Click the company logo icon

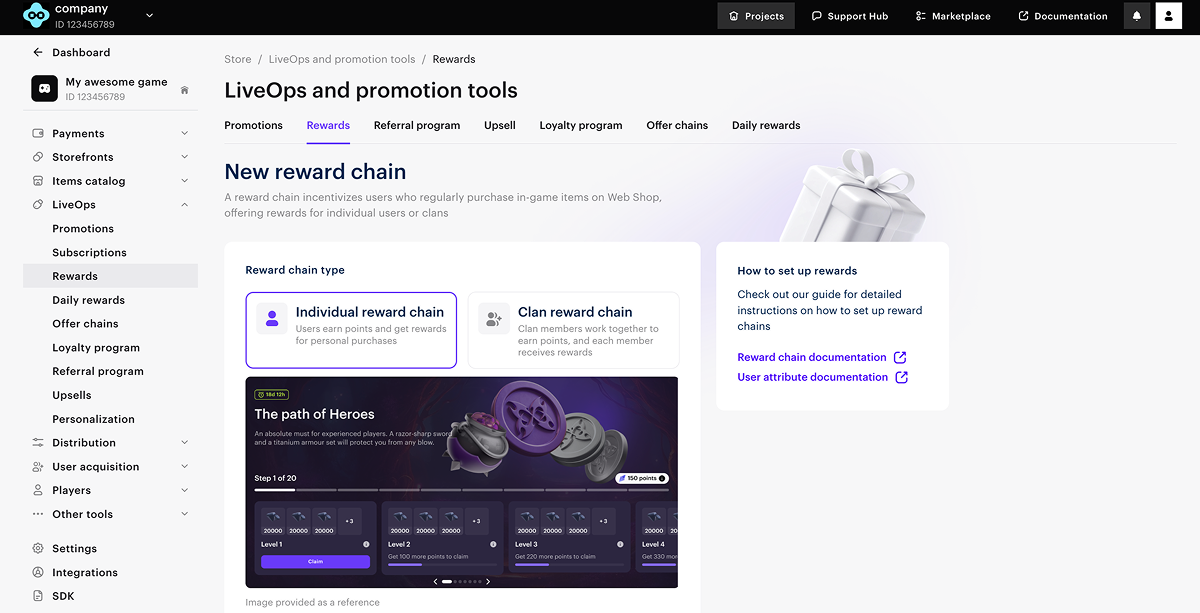(35, 15)
